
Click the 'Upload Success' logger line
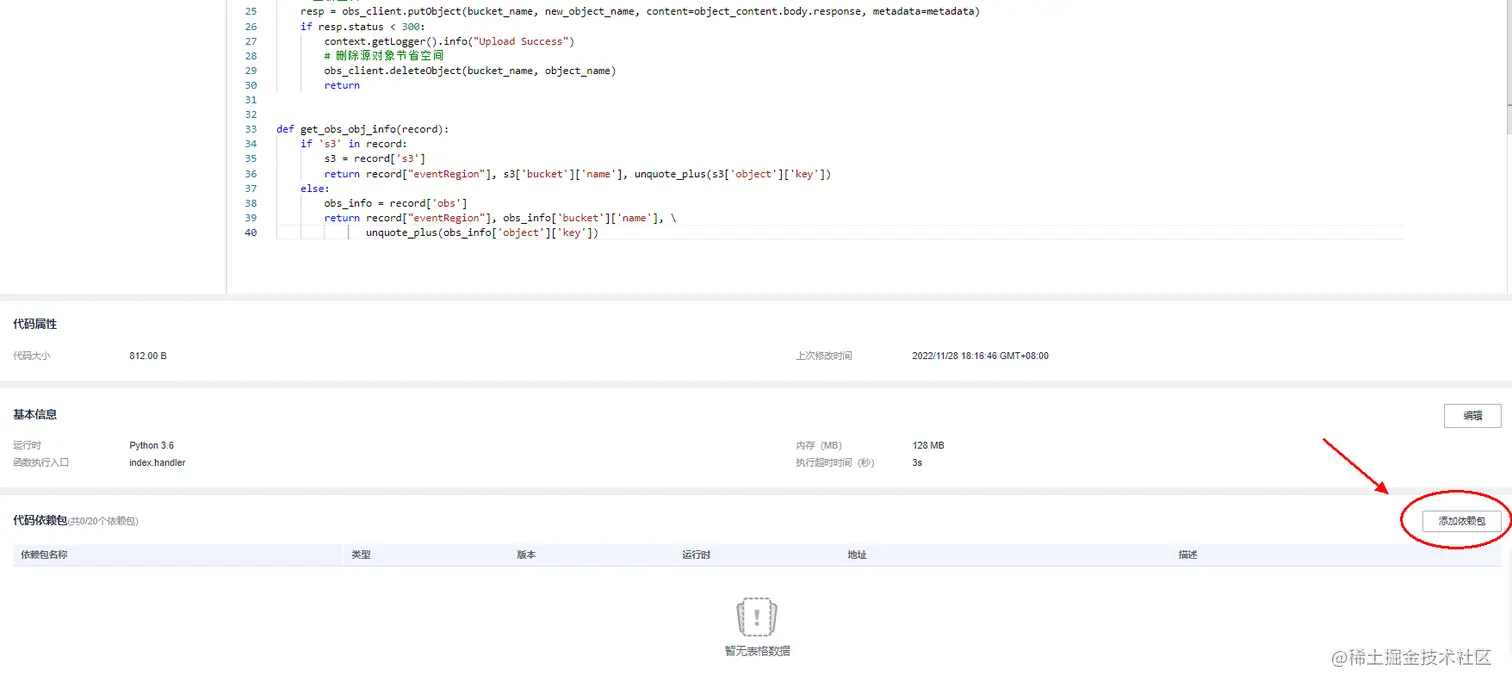coord(449,42)
